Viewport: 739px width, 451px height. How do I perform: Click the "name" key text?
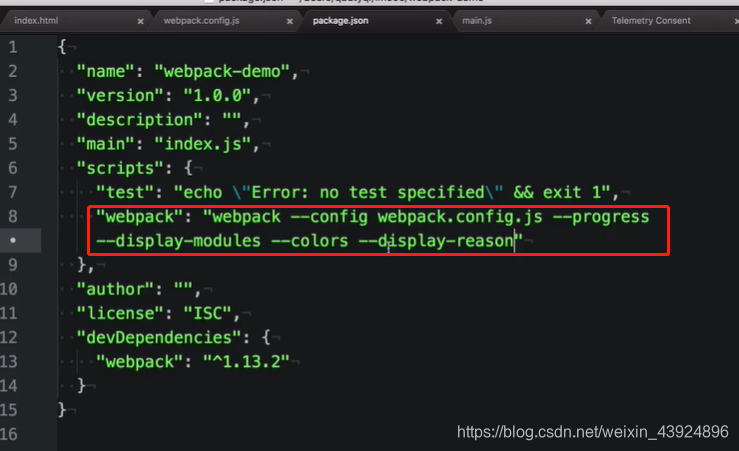point(106,72)
